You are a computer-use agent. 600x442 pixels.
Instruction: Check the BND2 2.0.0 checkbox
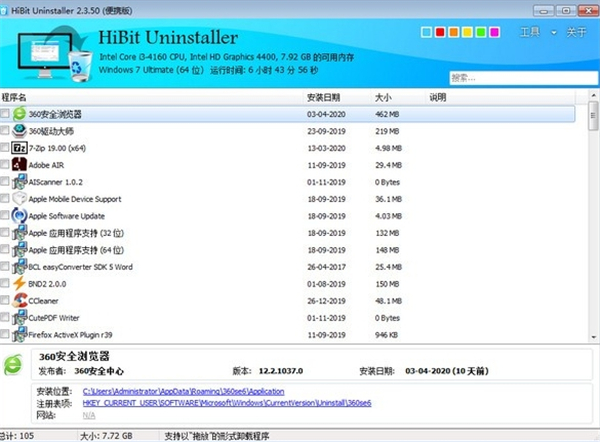(5, 283)
